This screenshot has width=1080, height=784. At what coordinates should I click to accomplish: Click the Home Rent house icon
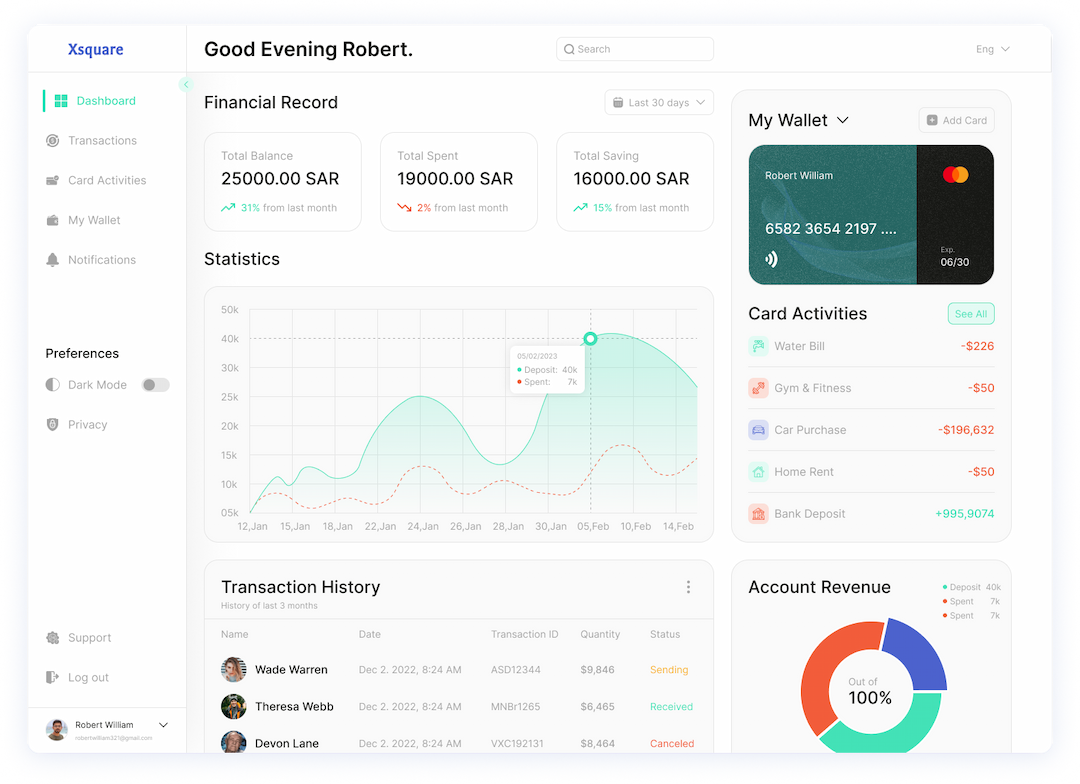[x=758, y=472]
